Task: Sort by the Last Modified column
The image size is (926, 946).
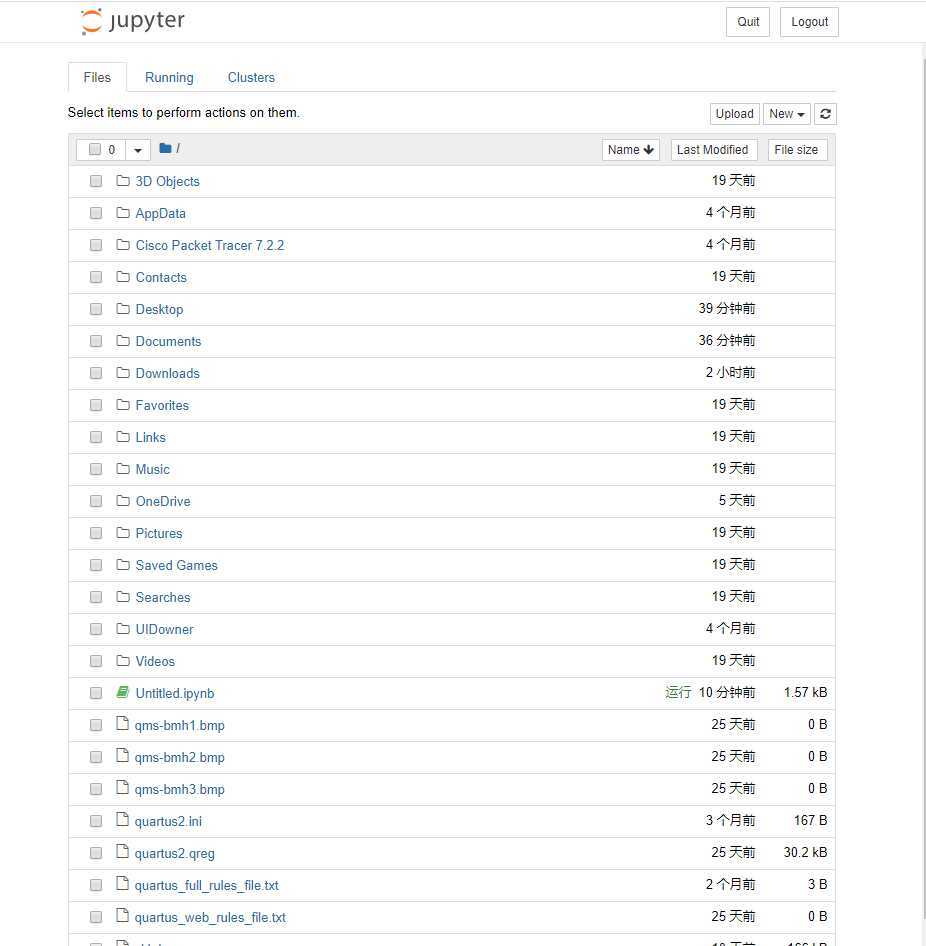Action: coord(712,150)
